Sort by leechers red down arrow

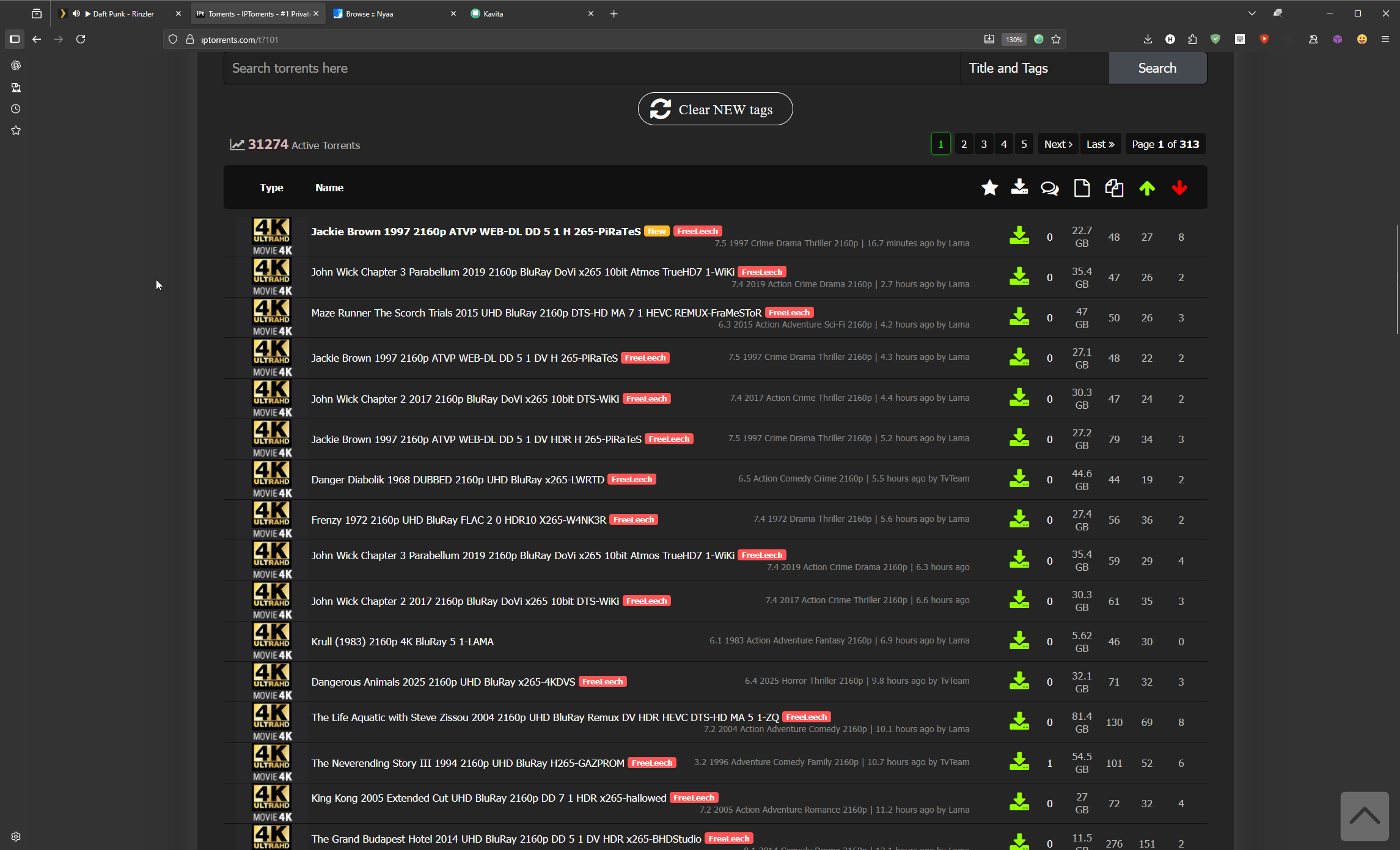coord(1179,188)
